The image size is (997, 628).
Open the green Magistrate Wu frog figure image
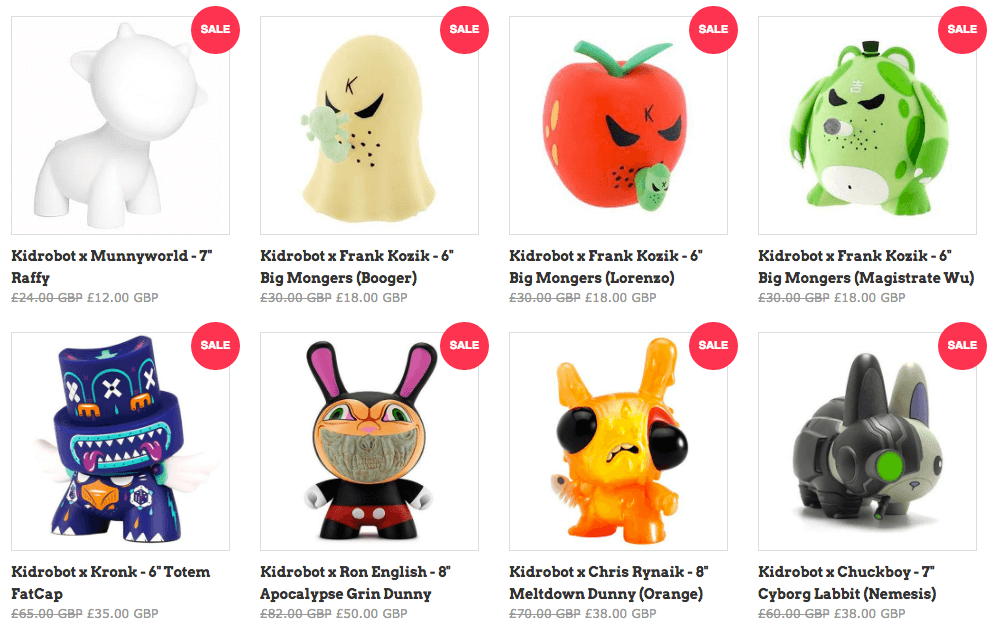tap(867, 125)
